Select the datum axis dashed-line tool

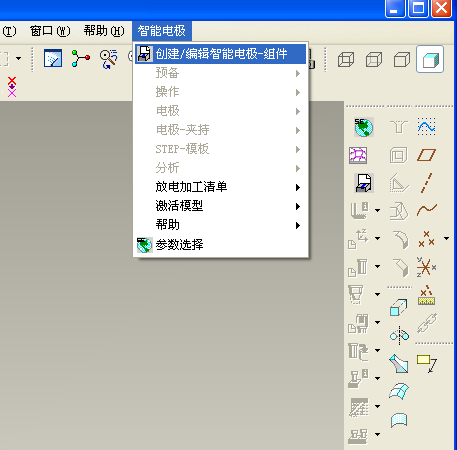(x=426, y=183)
